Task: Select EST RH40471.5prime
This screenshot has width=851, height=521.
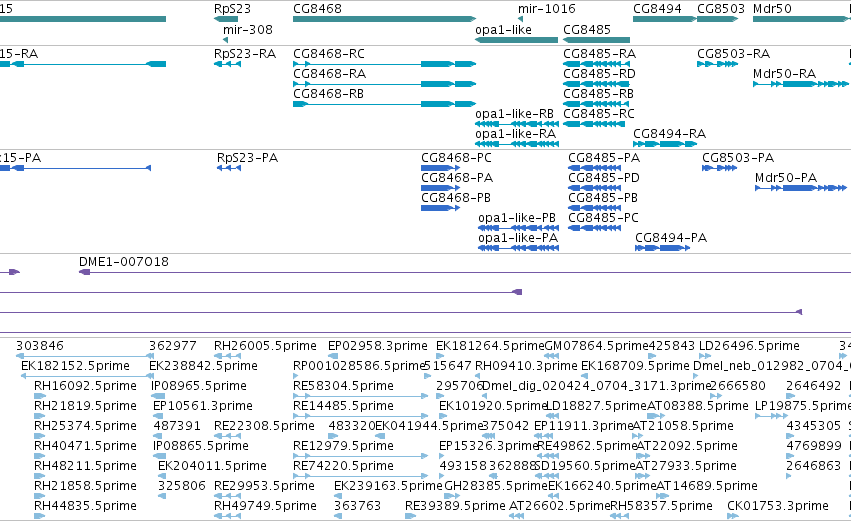Action: tap(85, 447)
